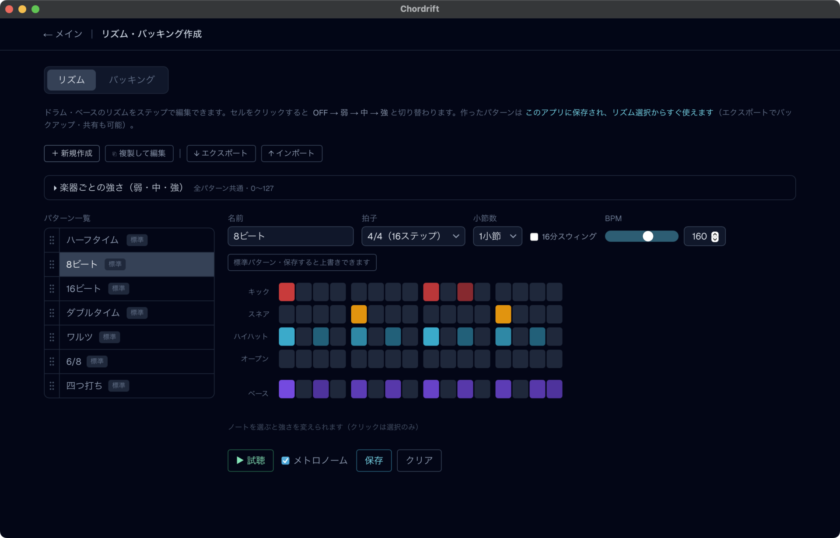Open the 小節数 dropdown
840x538 pixels.
(x=497, y=236)
